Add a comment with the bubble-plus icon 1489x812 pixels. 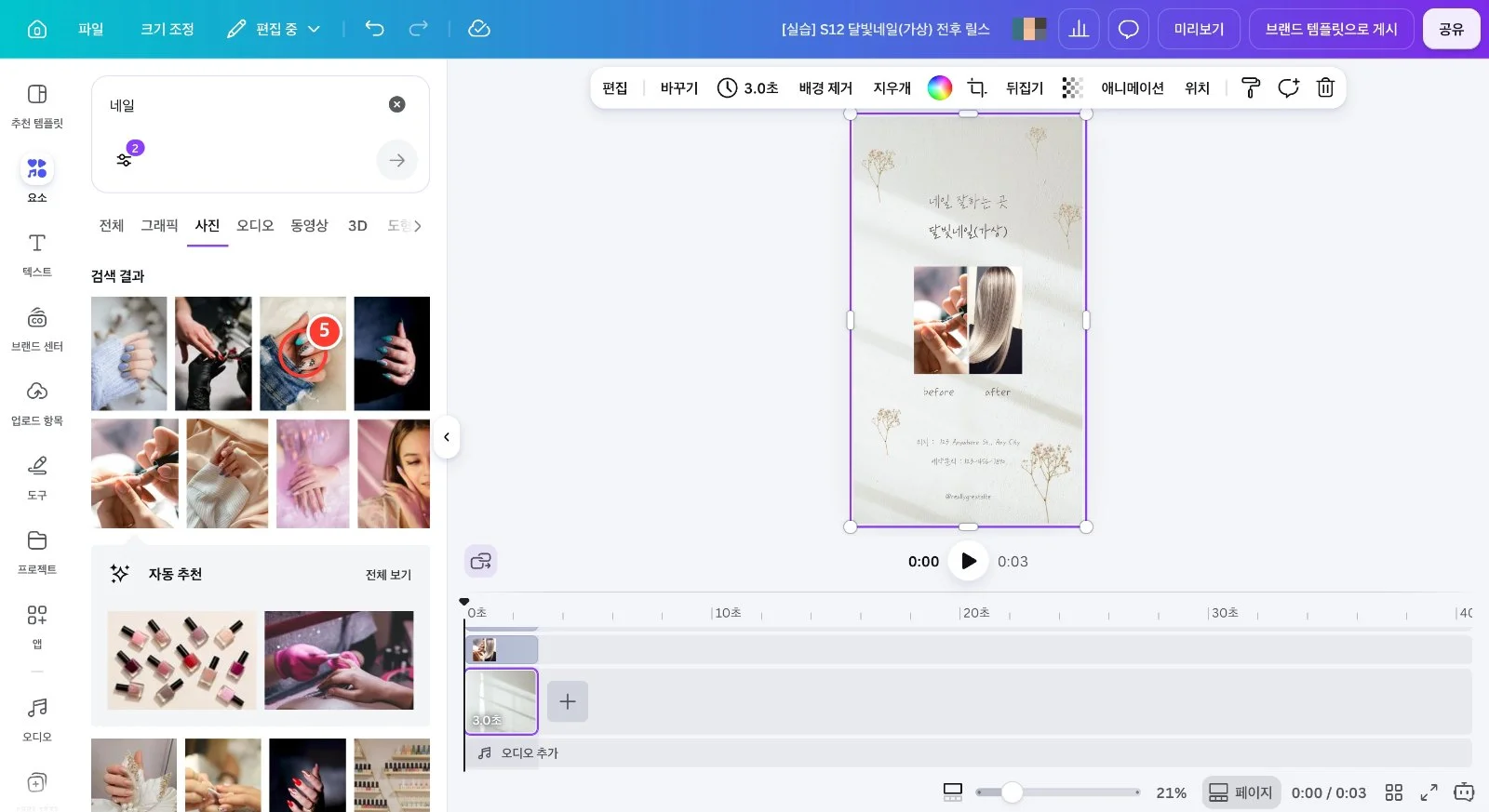(1288, 87)
